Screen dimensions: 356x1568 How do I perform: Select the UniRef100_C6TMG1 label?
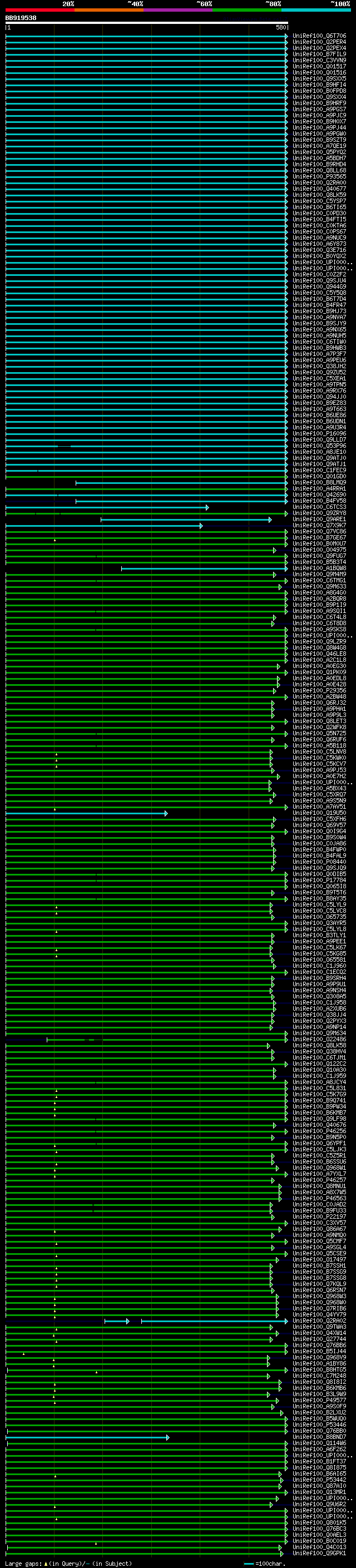[319, 581]
